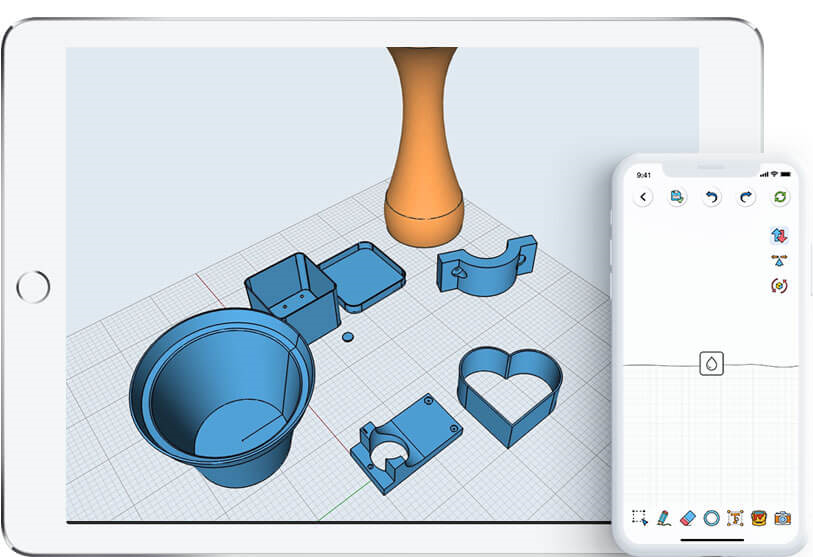Open the paint bucket color tool
The height and width of the screenshot is (557, 813).
click(758, 517)
